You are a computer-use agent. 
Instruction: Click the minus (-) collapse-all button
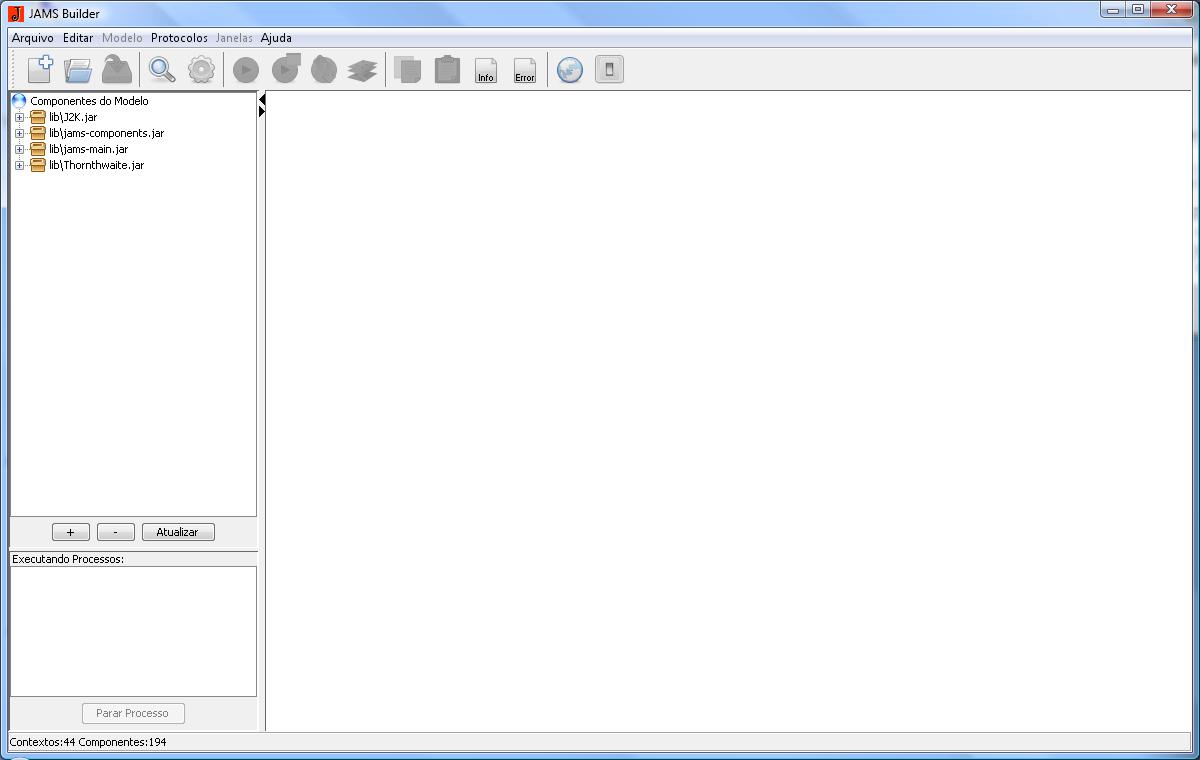116,532
